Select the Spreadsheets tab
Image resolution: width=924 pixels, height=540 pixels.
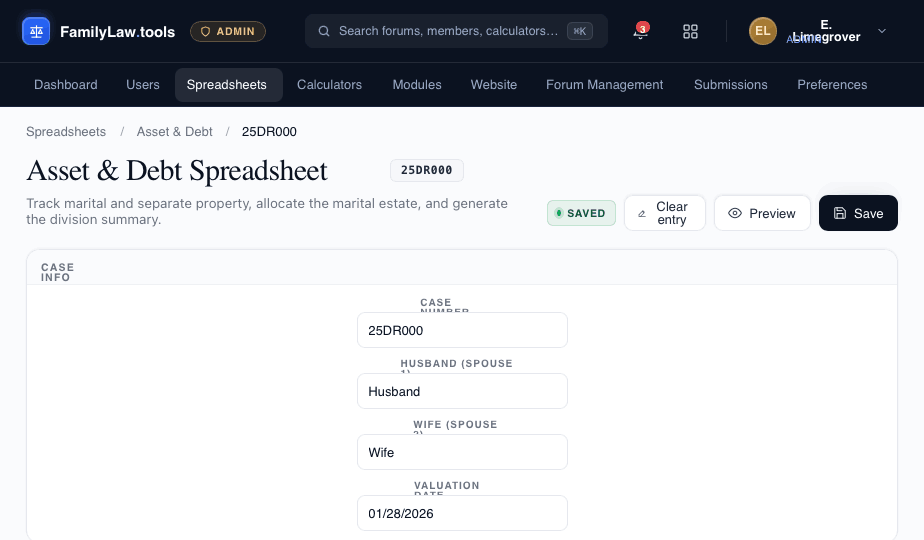click(x=227, y=85)
